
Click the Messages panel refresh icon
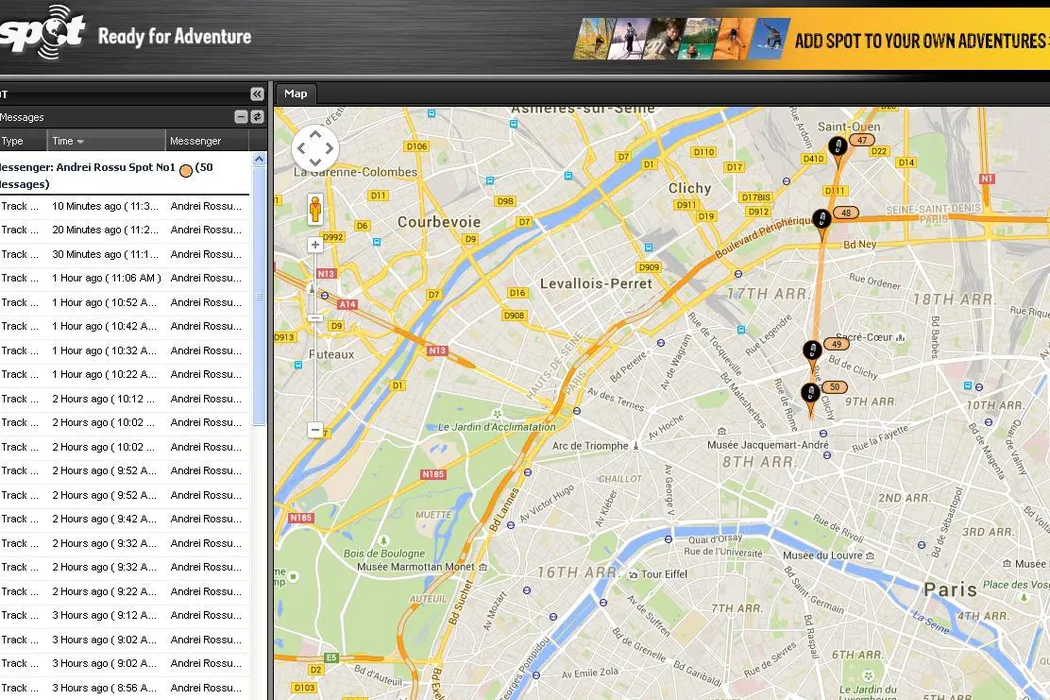(x=257, y=117)
